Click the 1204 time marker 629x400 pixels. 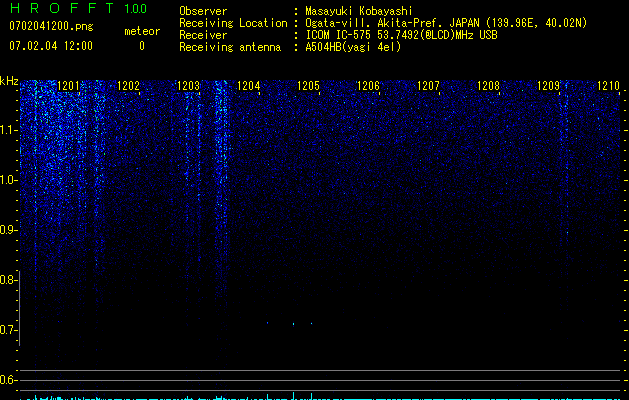click(x=249, y=86)
